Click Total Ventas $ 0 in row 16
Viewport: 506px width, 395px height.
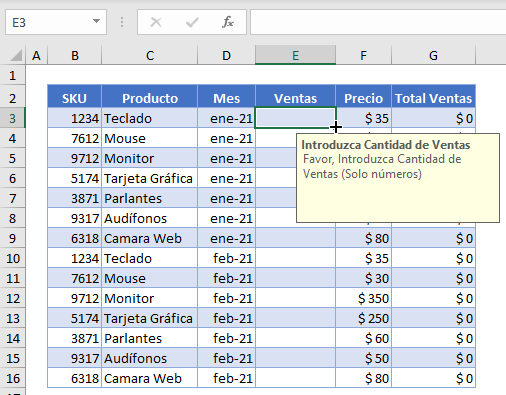(x=433, y=378)
